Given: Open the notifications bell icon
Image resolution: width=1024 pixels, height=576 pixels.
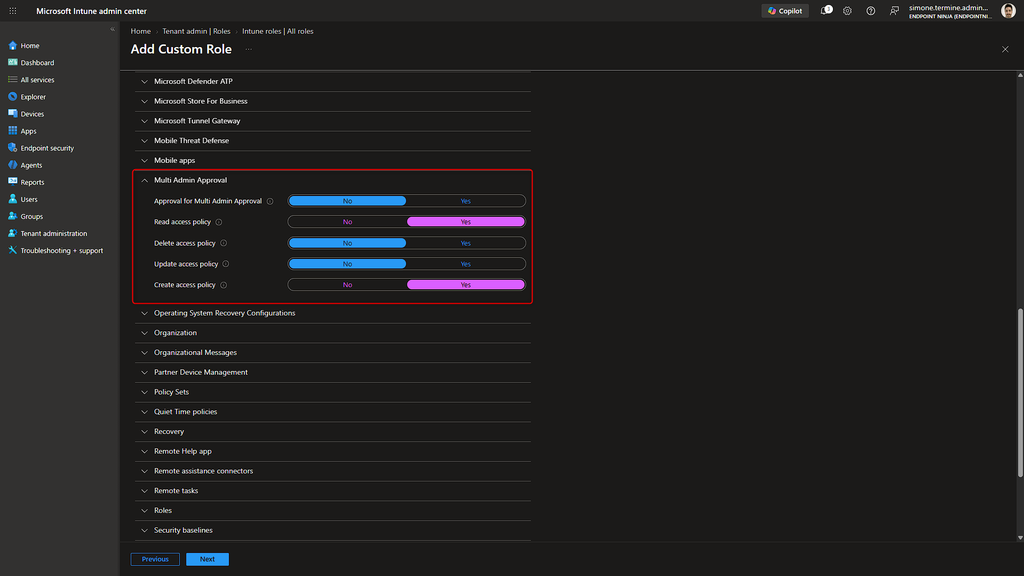Looking at the screenshot, I should [x=825, y=10].
